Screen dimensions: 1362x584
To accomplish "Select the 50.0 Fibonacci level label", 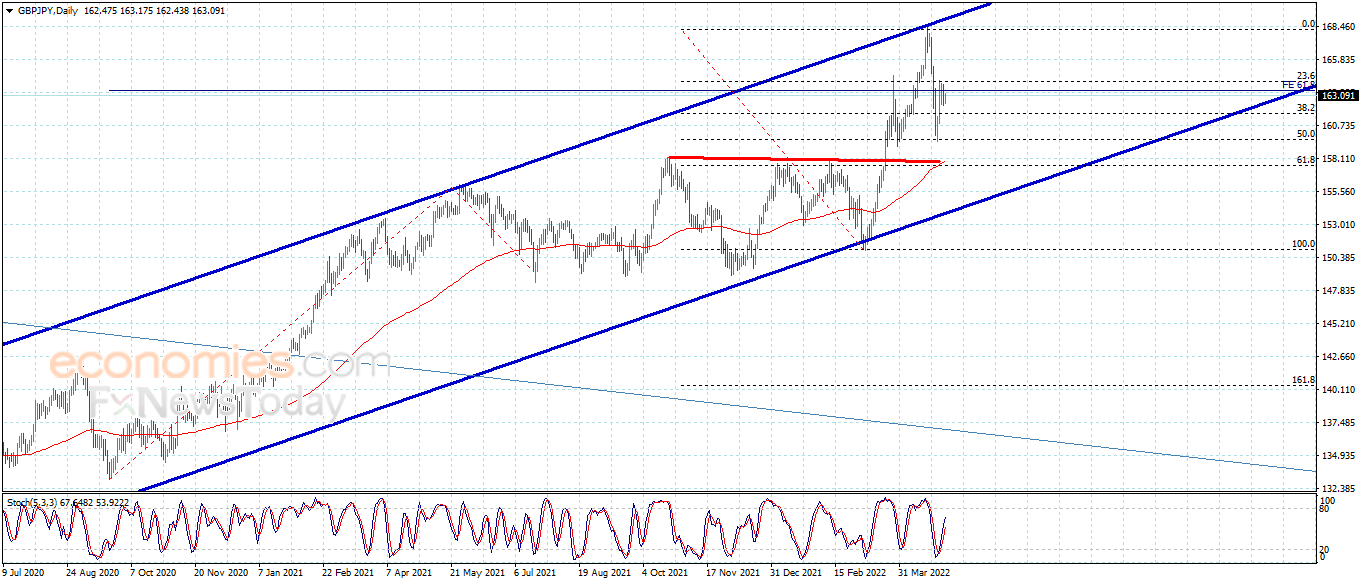I will [x=1305, y=134].
